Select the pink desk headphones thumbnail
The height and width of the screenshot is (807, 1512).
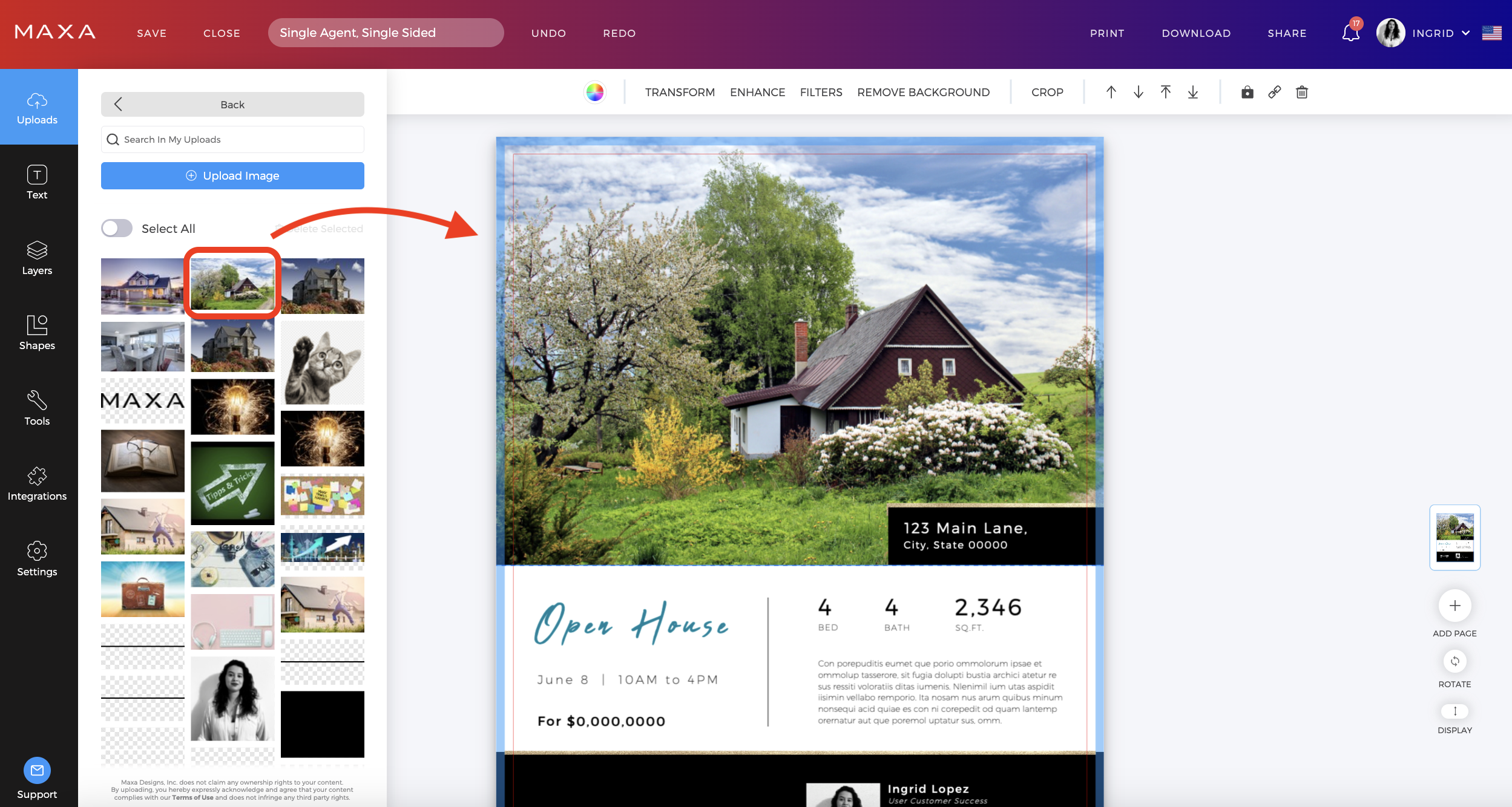pos(232,621)
